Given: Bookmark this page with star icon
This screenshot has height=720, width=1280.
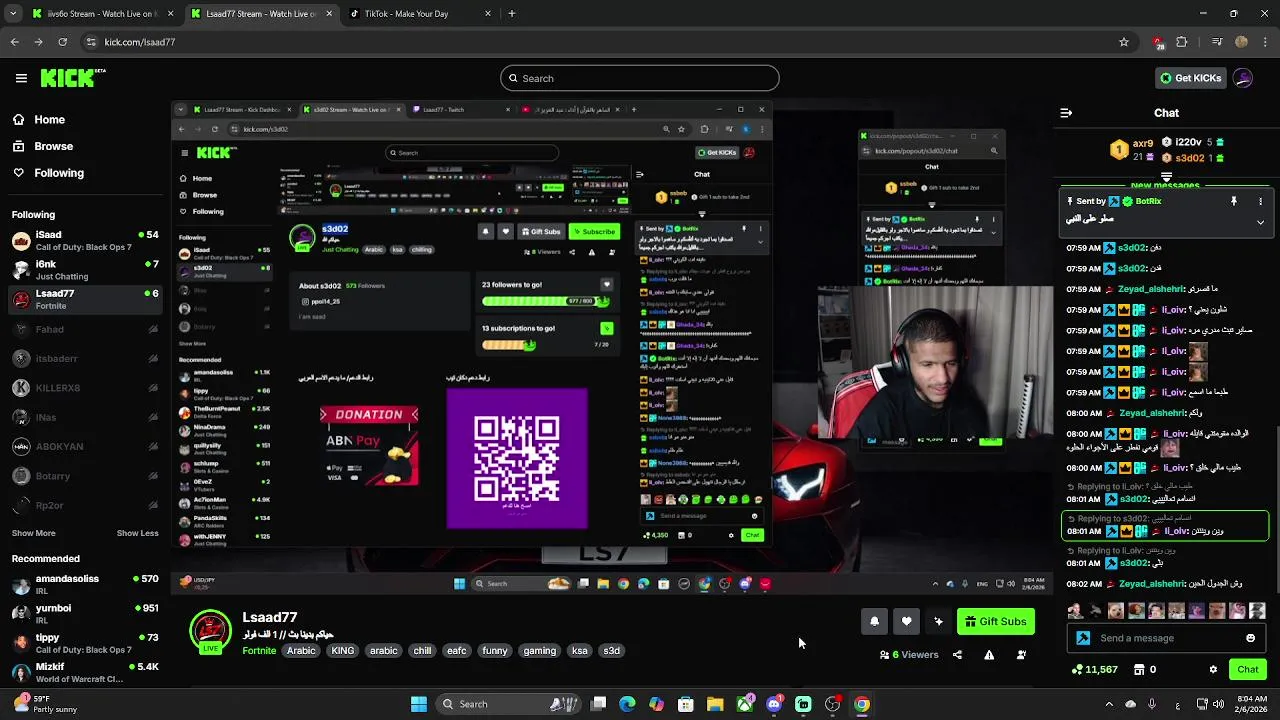Looking at the screenshot, I should pyautogui.click(x=1124, y=42).
